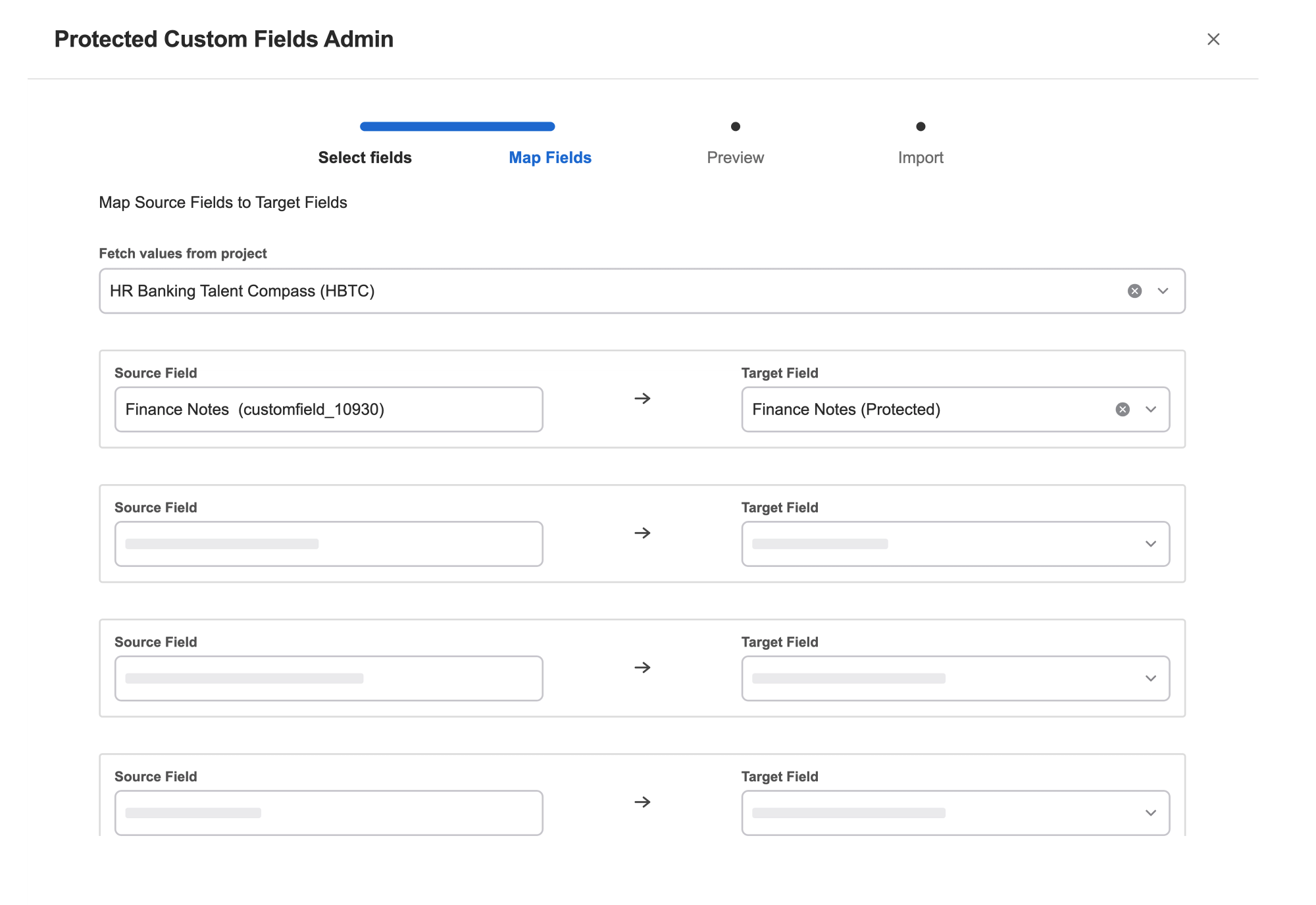Expand the Fetch values from project dropdown

(1163, 291)
